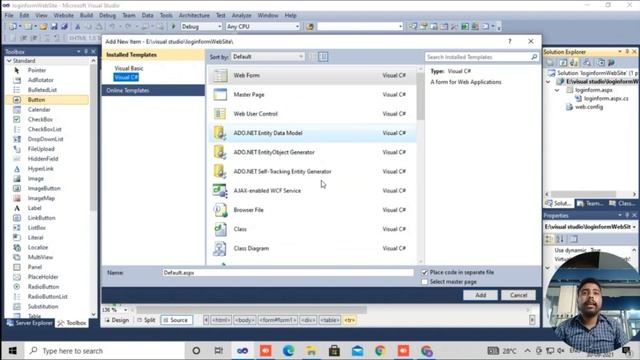Select the Browser File template
This screenshot has height=360, width=640.
(312, 210)
